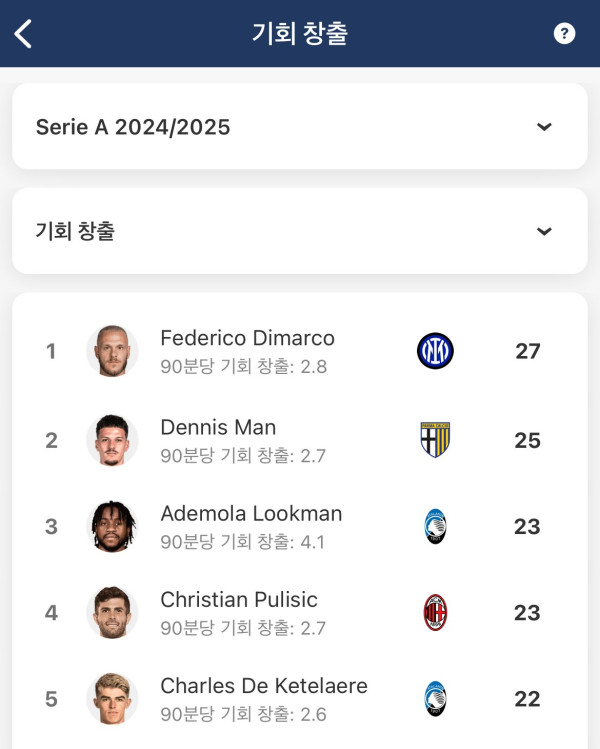
Task: Tap the Inter Milan club crest
Action: [435, 351]
